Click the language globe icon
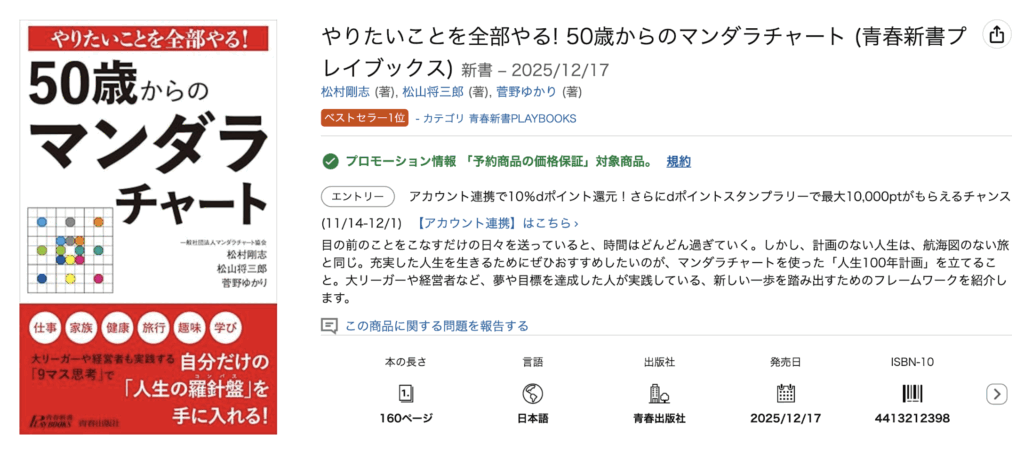Image resolution: width=1024 pixels, height=453 pixels. (533, 393)
